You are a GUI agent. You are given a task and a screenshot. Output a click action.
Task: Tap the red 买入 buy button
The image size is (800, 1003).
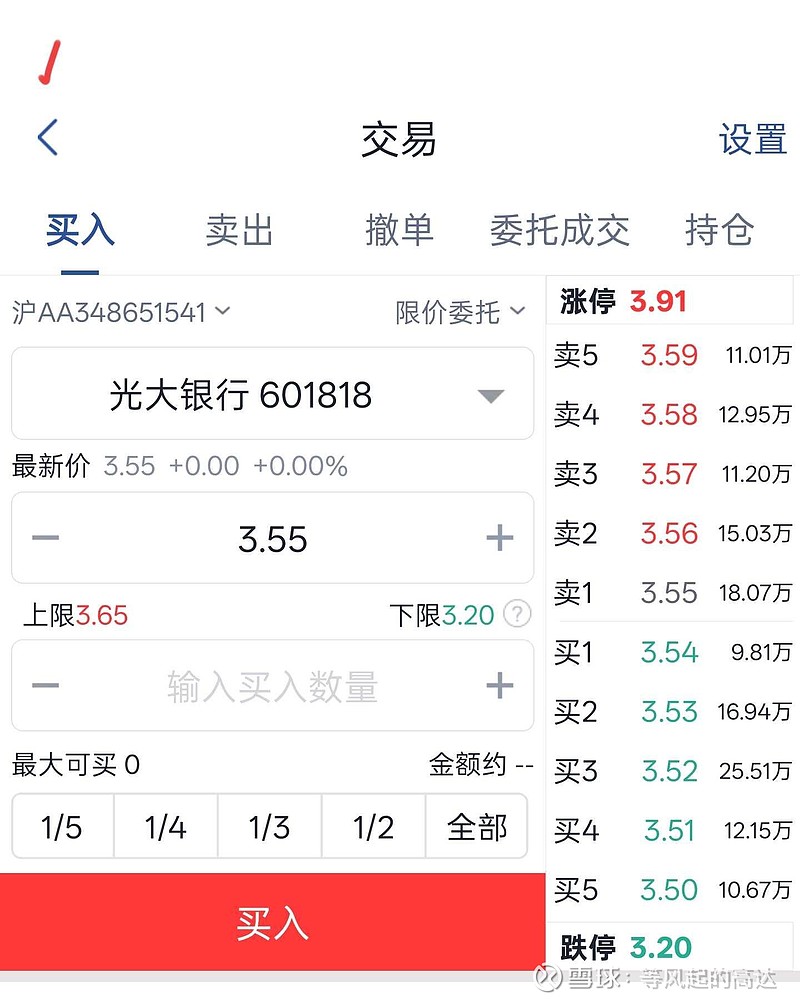272,923
